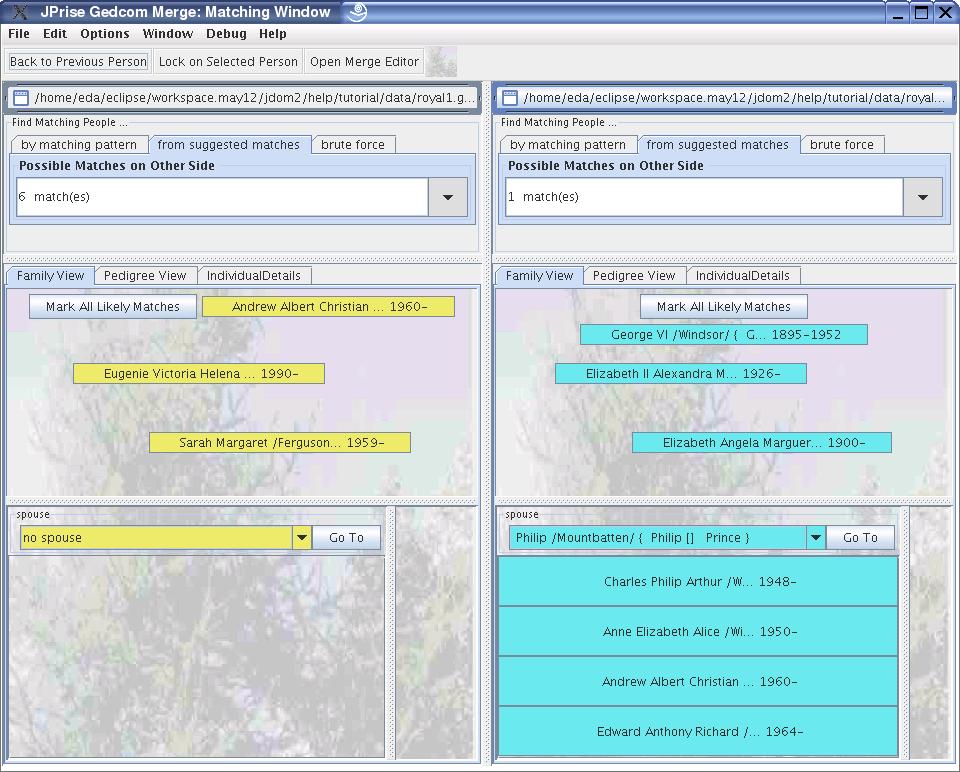Click the swirl icon beside the window title
The height and width of the screenshot is (772, 960).
pos(356,12)
